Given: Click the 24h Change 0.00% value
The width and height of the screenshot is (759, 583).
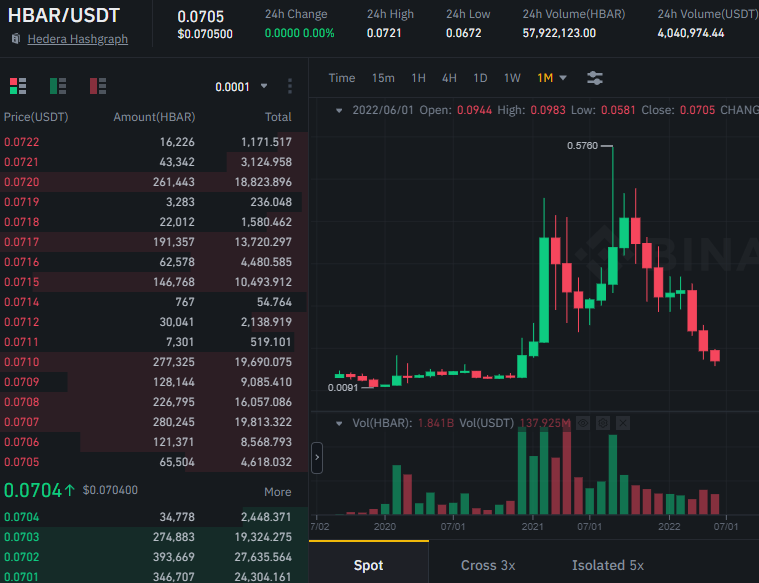Looking at the screenshot, I should pos(319,33).
